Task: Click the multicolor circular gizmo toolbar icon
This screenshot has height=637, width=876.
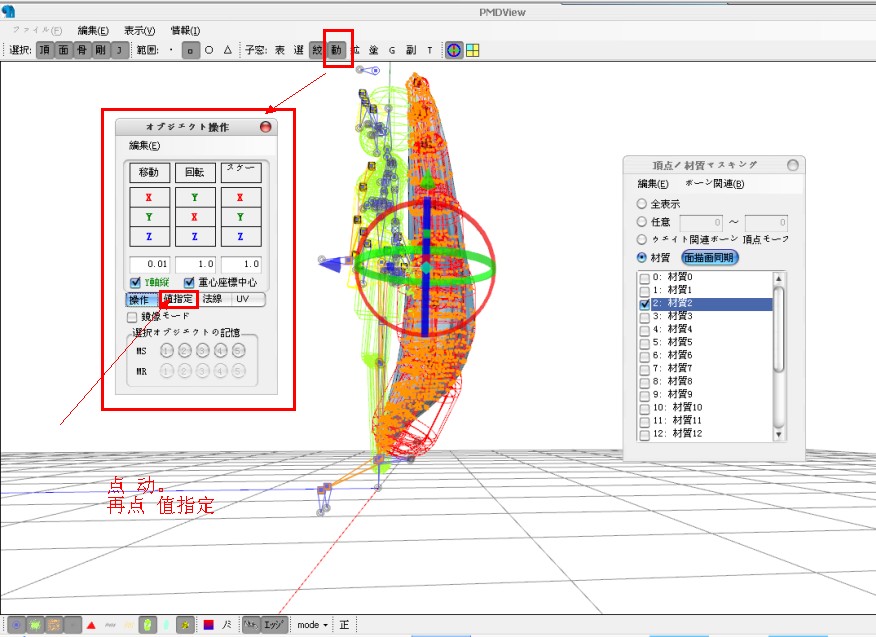Action: [x=454, y=50]
